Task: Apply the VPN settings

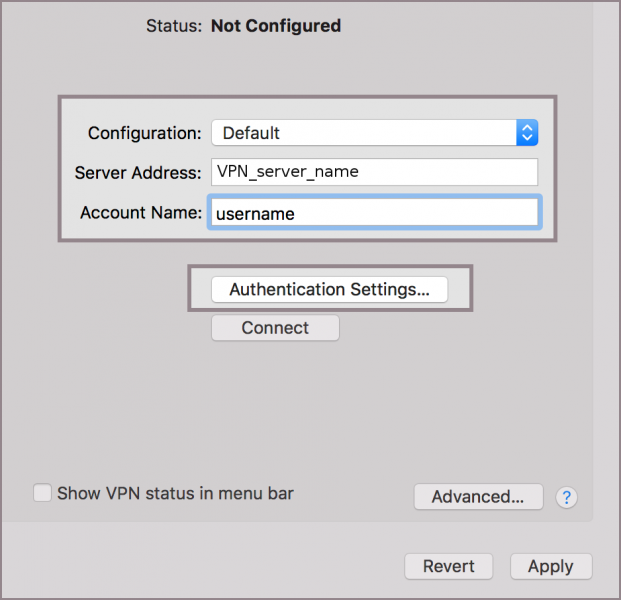Action: [550, 566]
